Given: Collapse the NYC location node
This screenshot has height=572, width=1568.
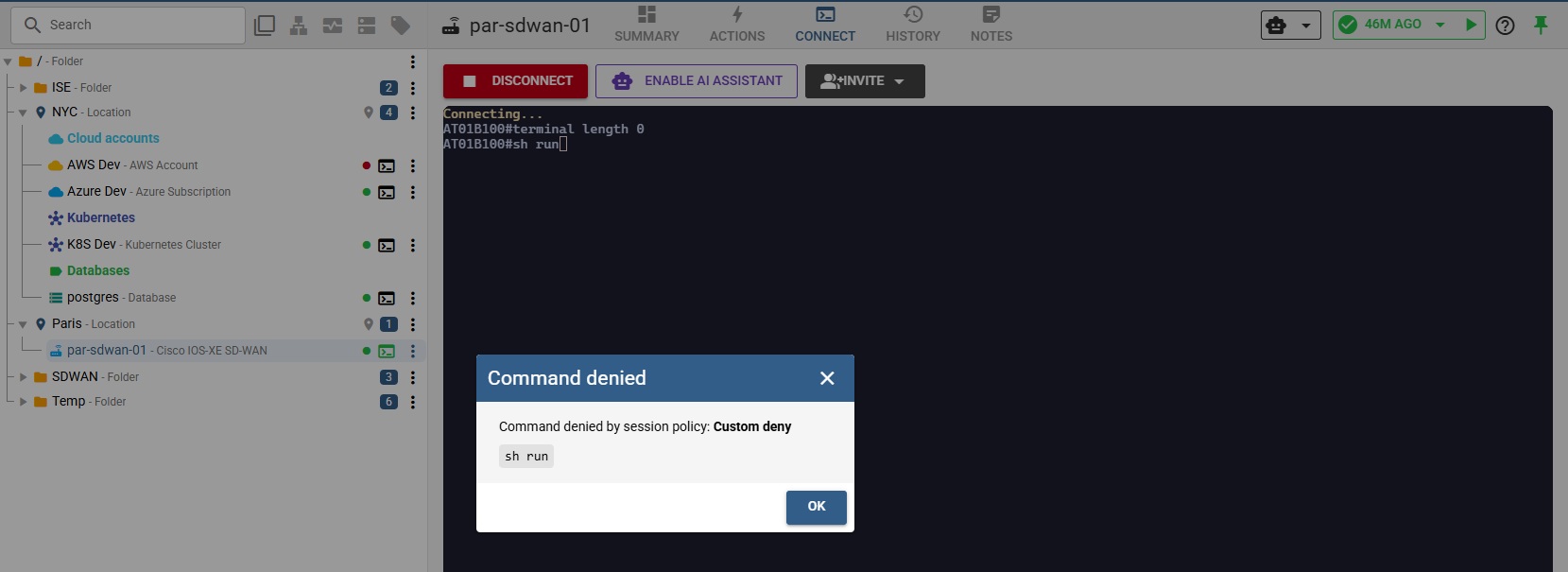Looking at the screenshot, I should pyautogui.click(x=24, y=113).
